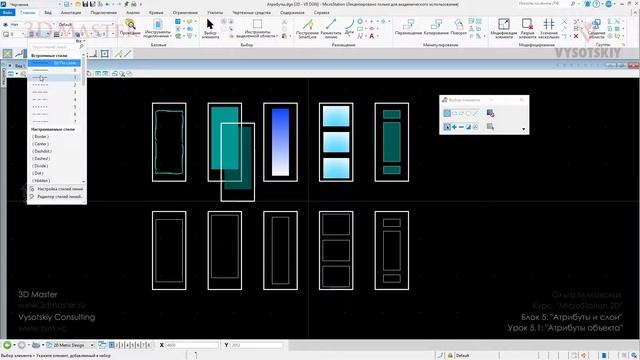Switch to the Аннотация ribbon tab

point(71,13)
